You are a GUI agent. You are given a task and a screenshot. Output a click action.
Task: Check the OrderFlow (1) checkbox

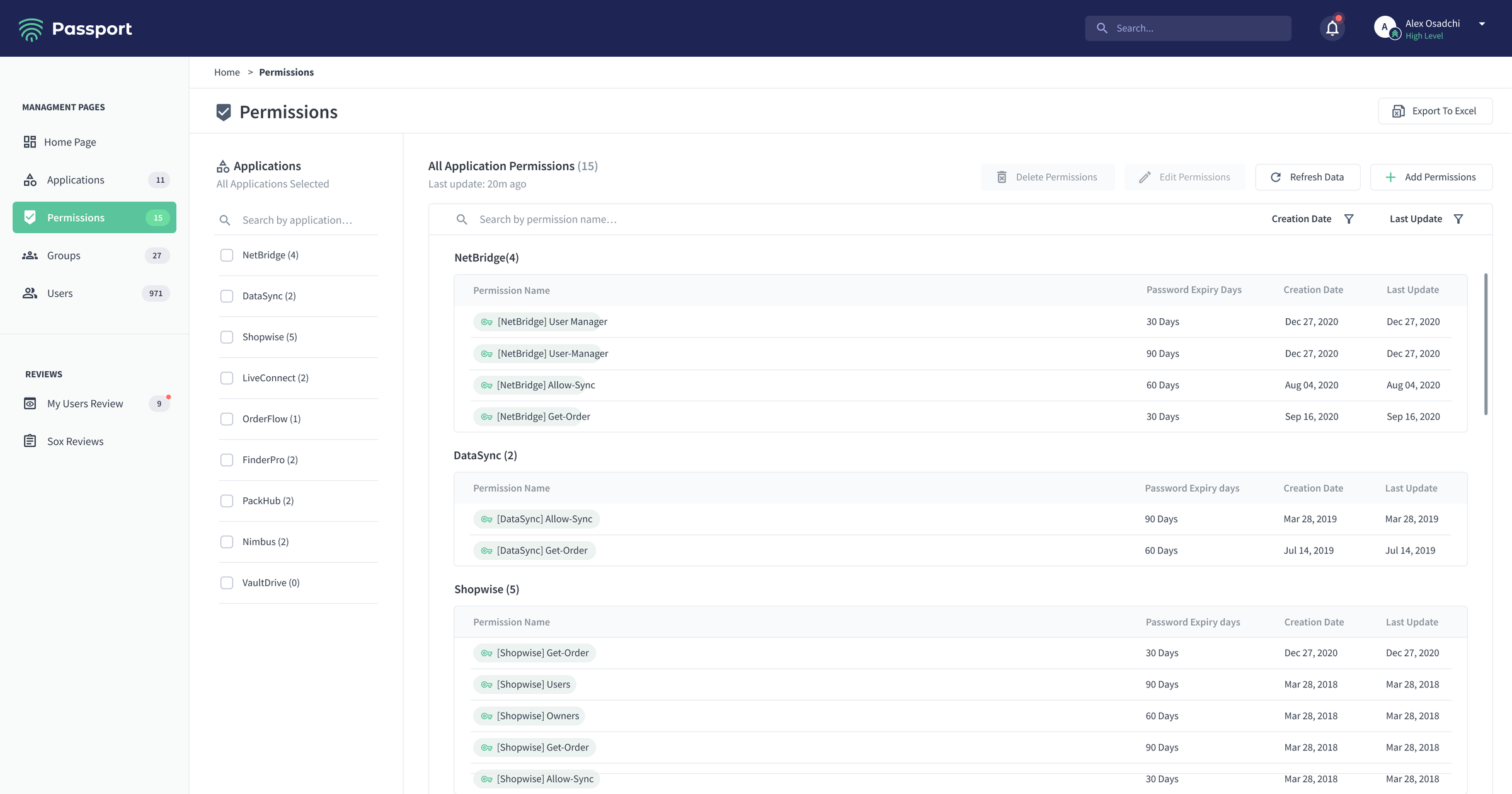[x=227, y=419]
